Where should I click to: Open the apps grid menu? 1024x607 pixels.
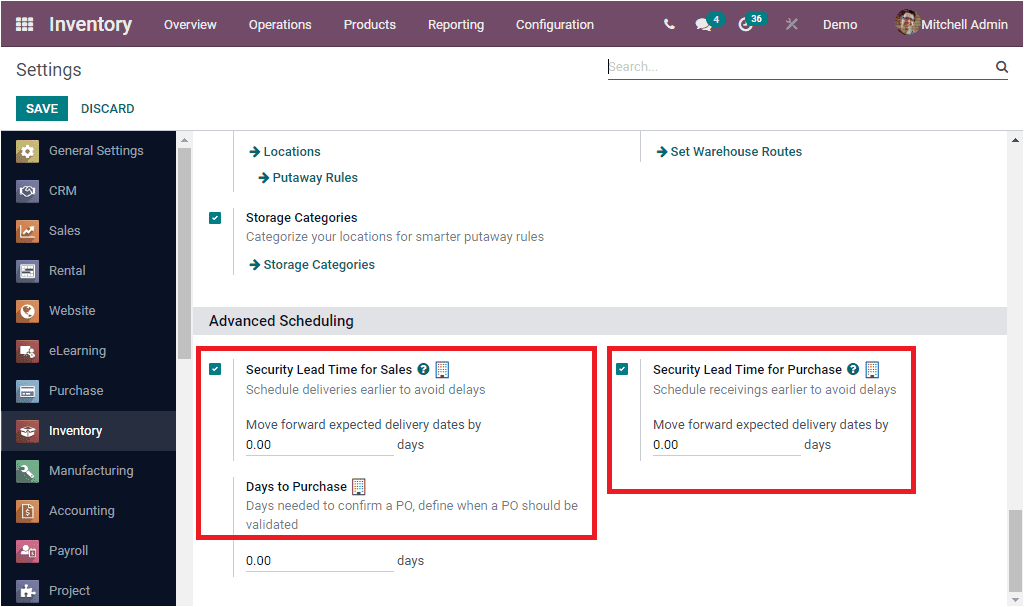pyautogui.click(x=24, y=23)
